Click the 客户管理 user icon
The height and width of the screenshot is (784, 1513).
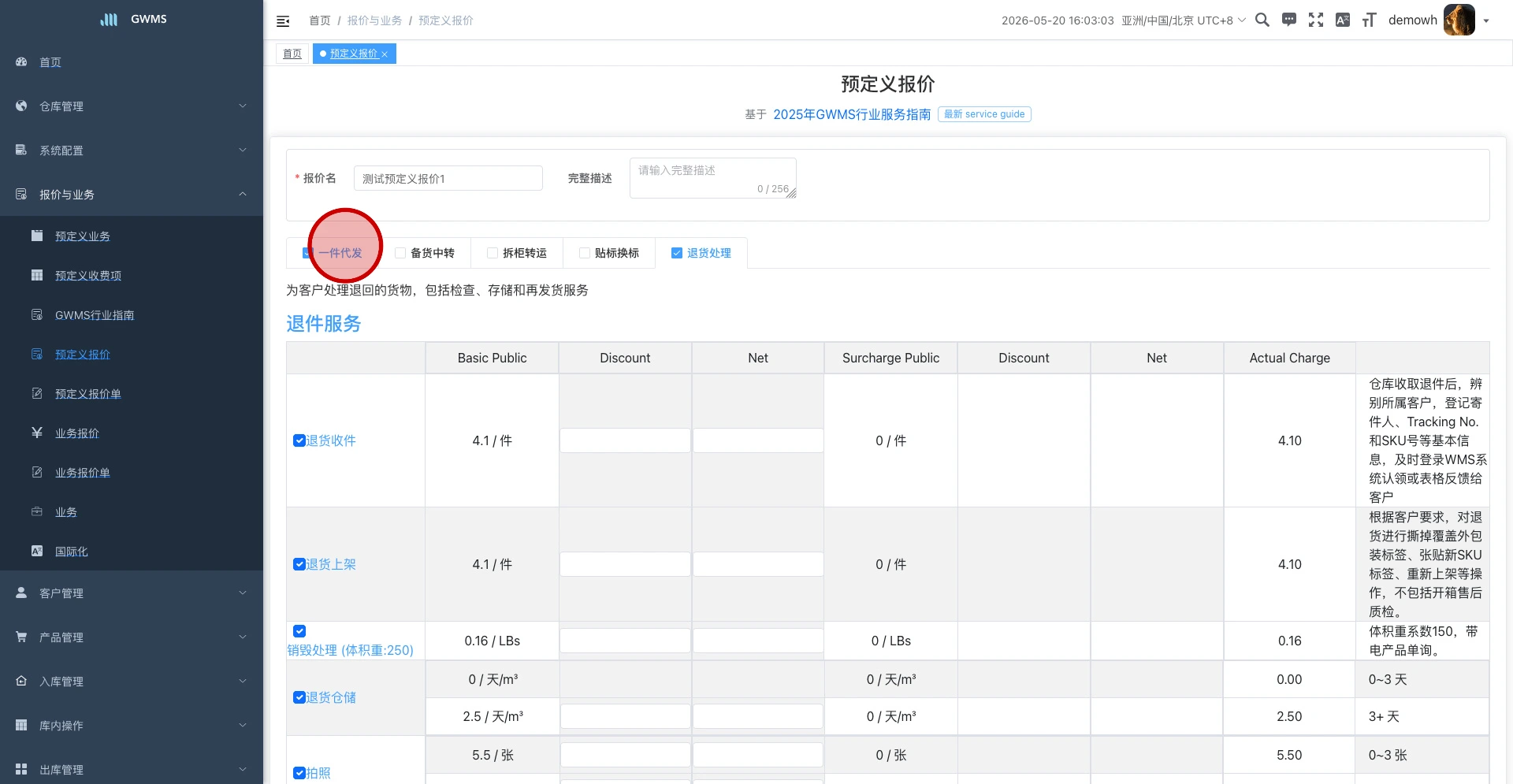click(21, 593)
